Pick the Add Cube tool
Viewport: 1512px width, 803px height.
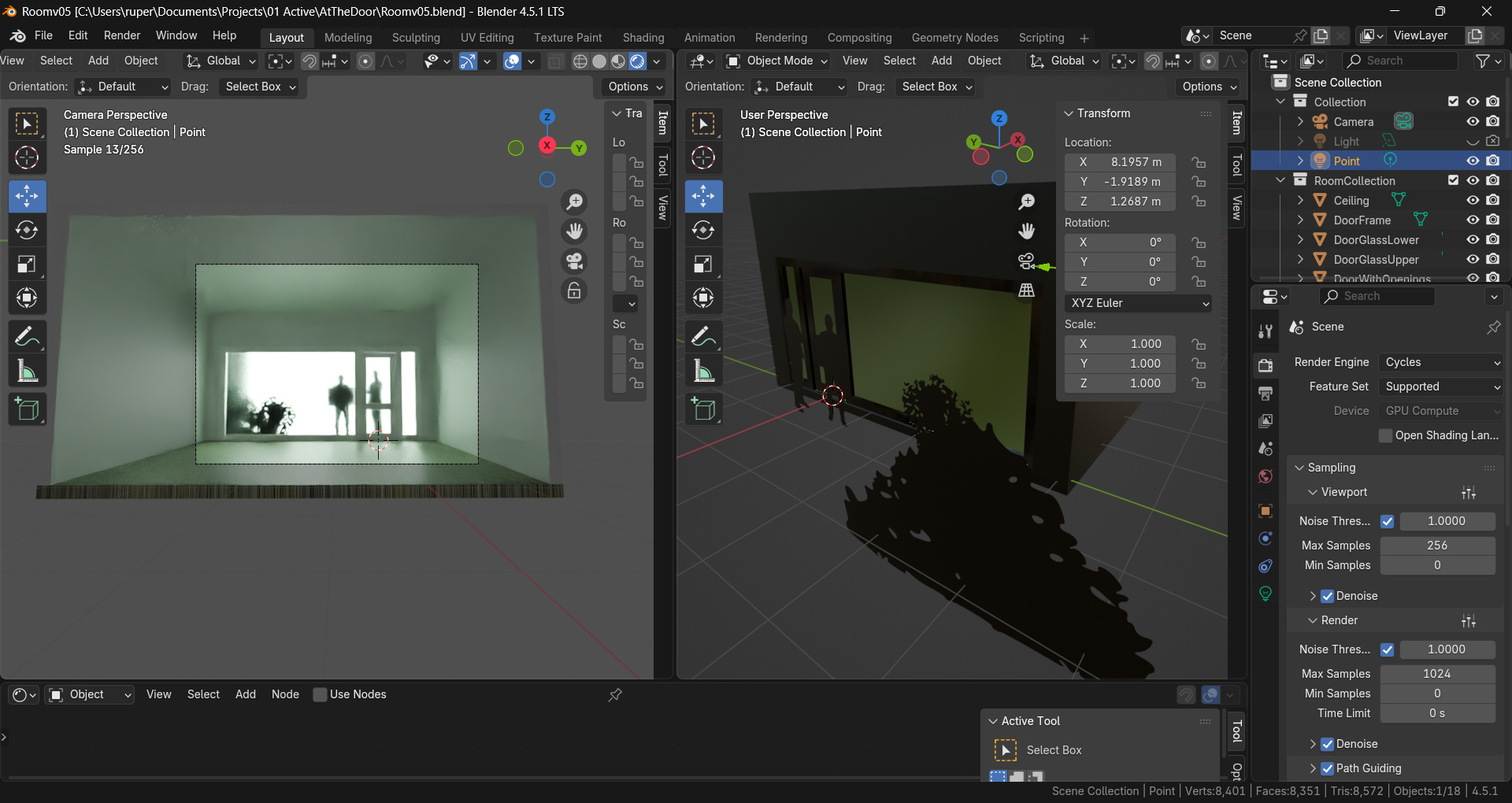tap(27, 409)
